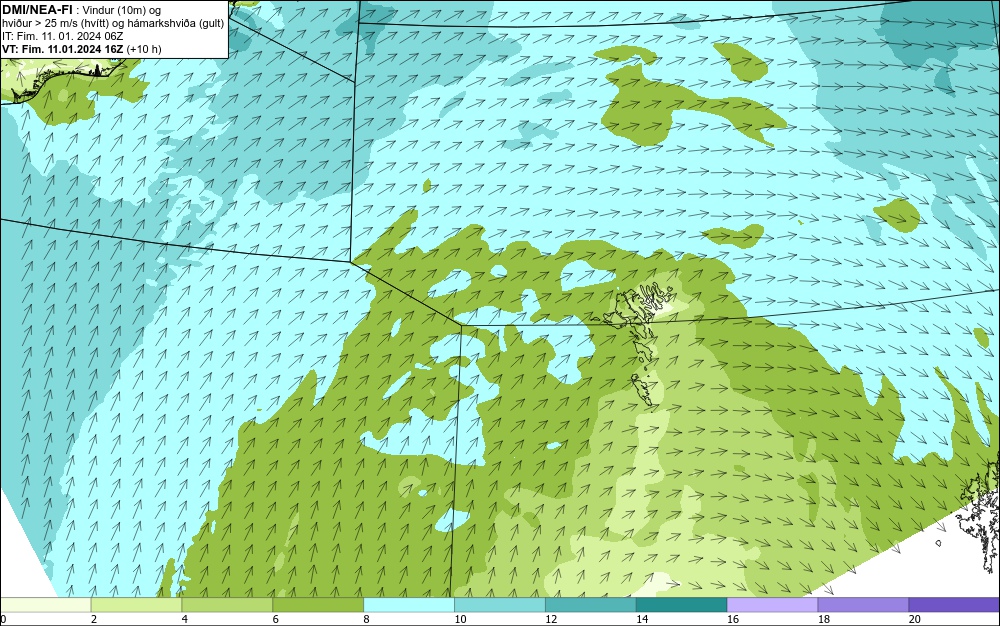Click the olive green 6–8 m/s legend swatch
The height and width of the screenshot is (626, 1000).
(318, 604)
